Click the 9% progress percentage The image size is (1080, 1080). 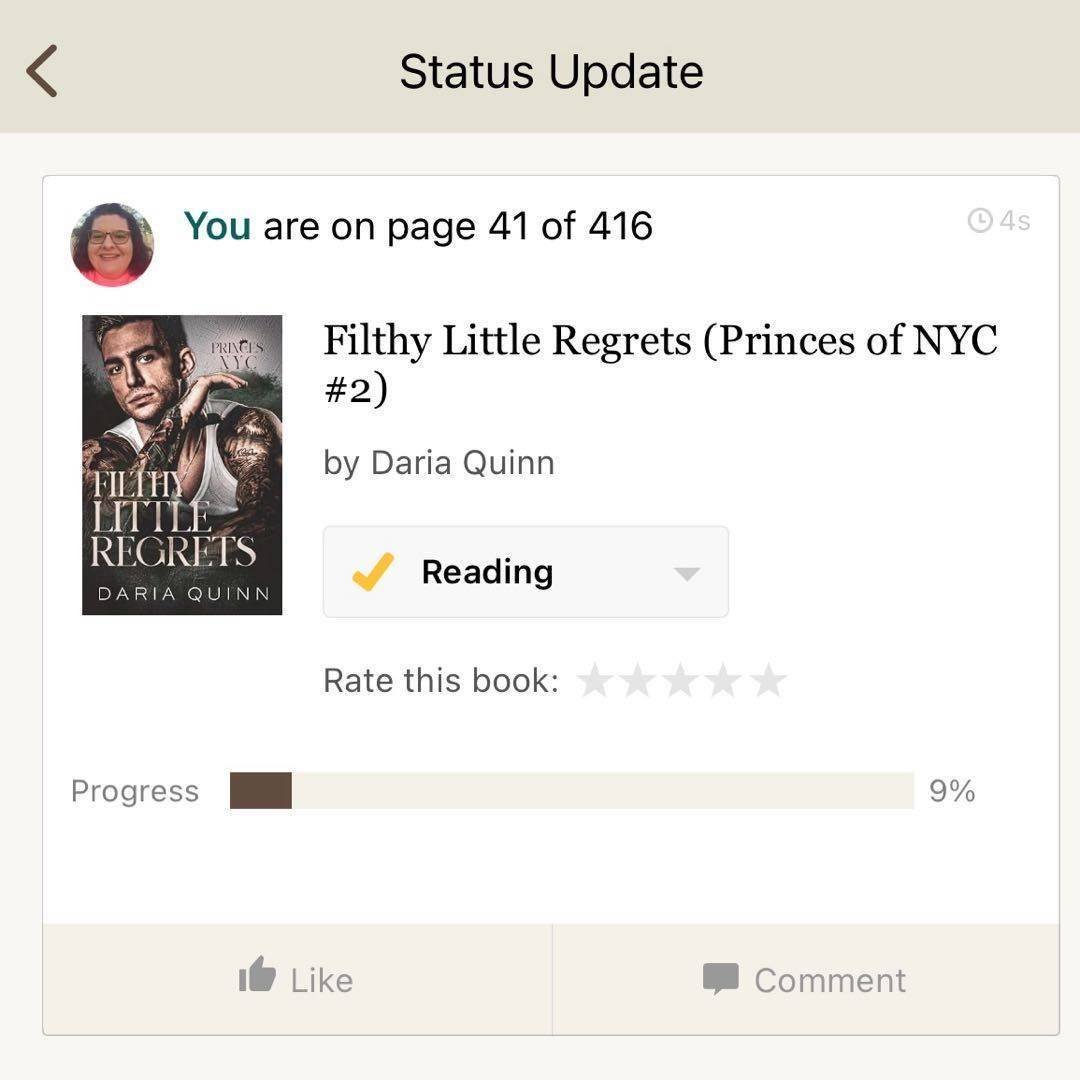tap(952, 791)
